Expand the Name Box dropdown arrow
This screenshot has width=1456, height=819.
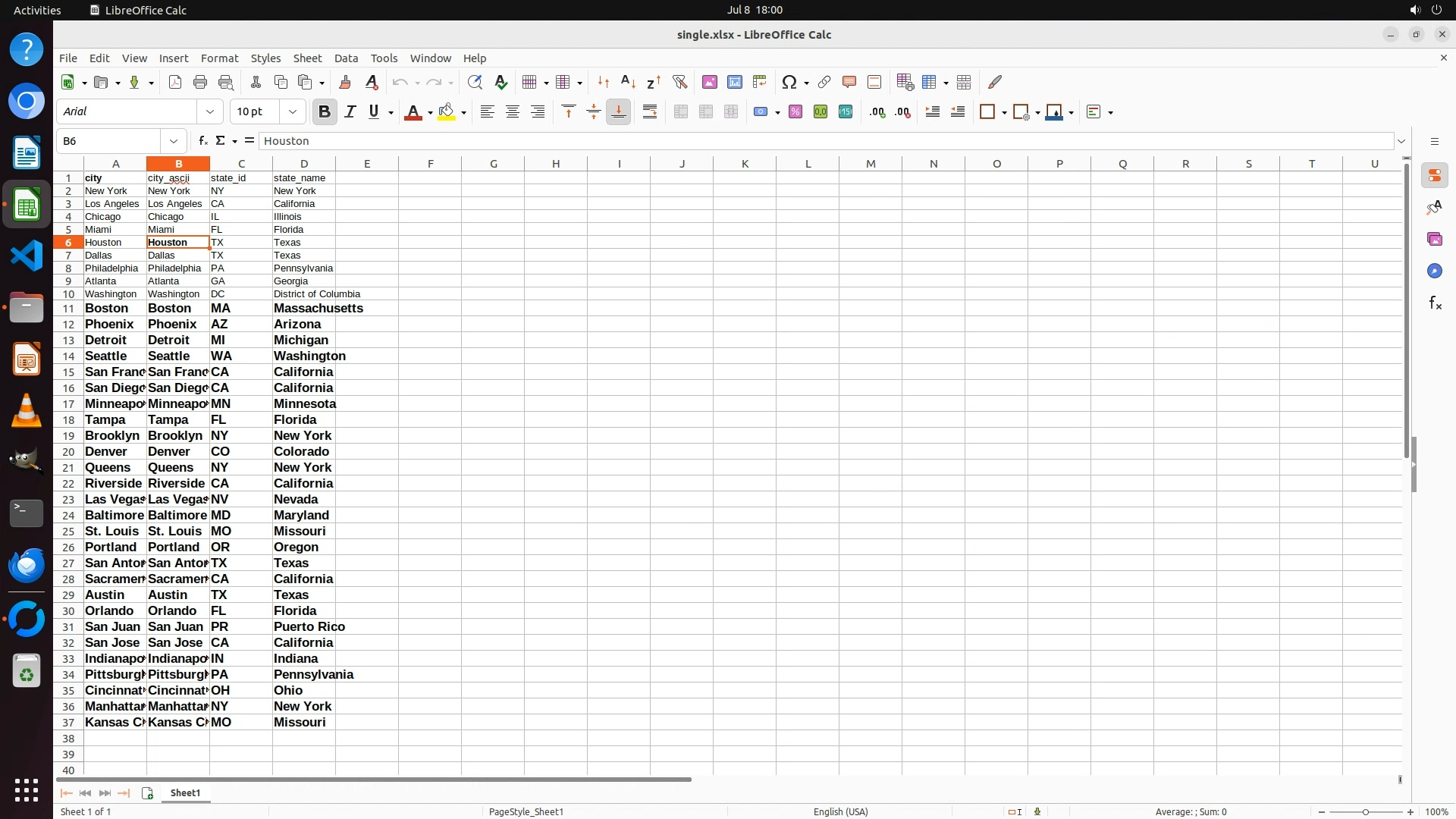pos(174,141)
